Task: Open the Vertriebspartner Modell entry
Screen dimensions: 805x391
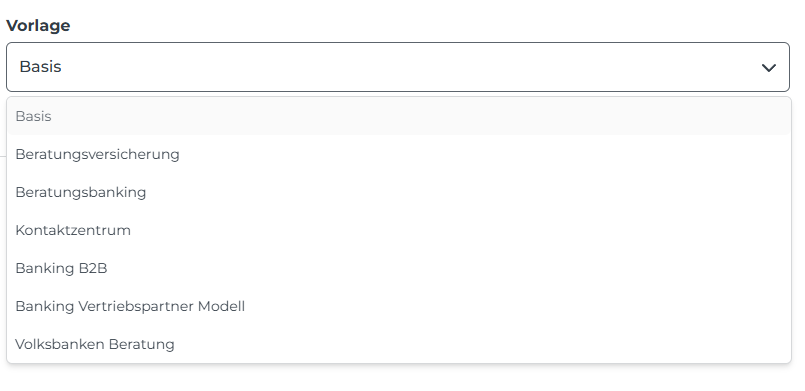Action: (x=398, y=306)
